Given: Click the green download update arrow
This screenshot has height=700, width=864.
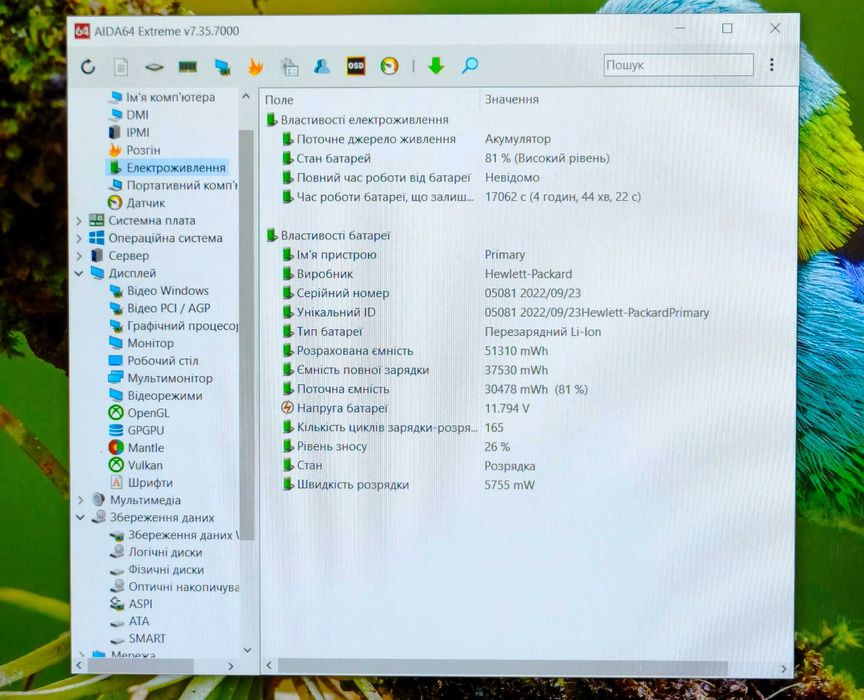Looking at the screenshot, I should point(436,66).
